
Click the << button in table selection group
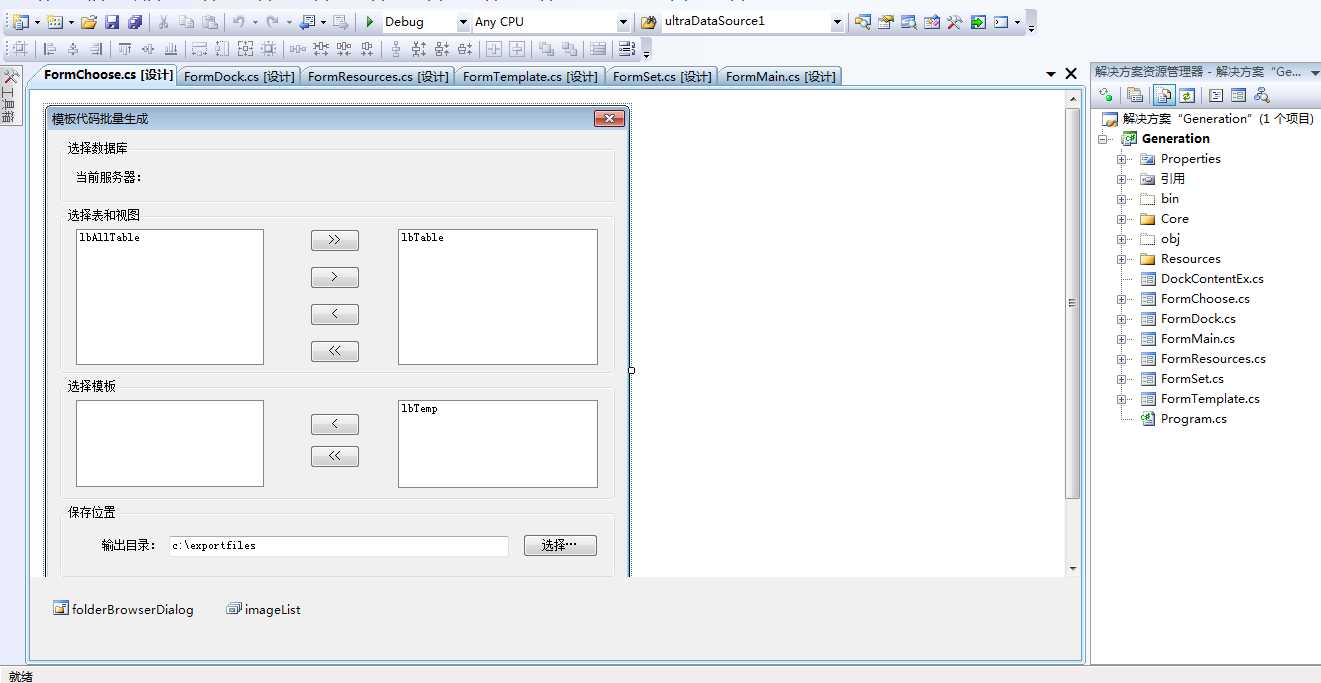pyautogui.click(x=335, y=351)
